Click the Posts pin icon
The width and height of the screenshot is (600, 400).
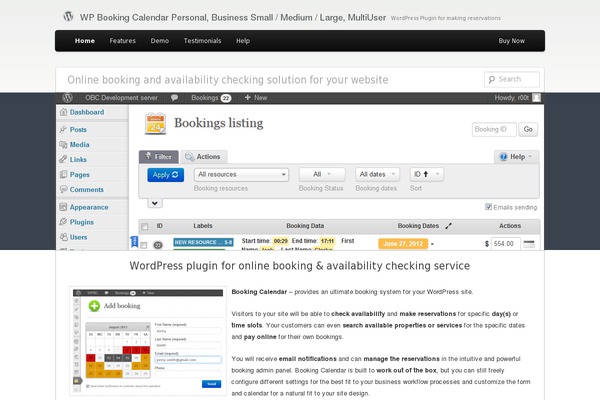63,129
